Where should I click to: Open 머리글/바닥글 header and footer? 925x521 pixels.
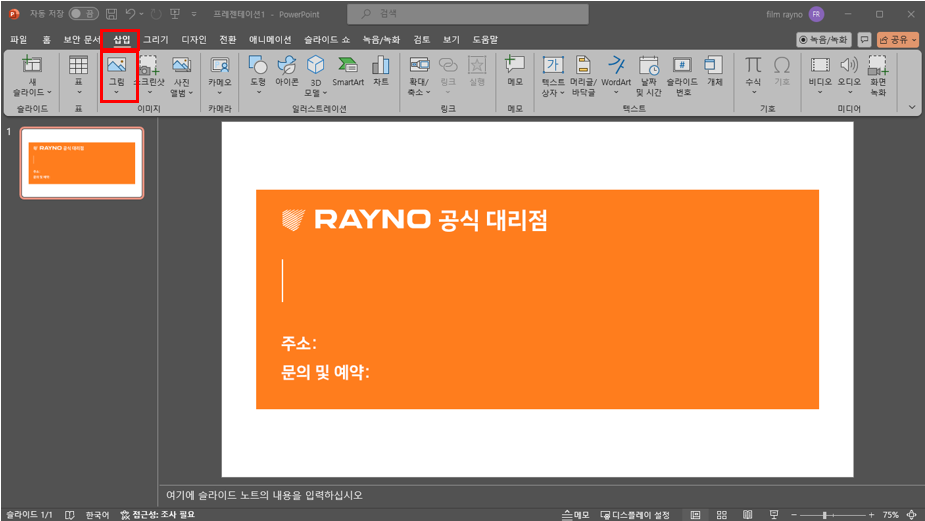583,76
